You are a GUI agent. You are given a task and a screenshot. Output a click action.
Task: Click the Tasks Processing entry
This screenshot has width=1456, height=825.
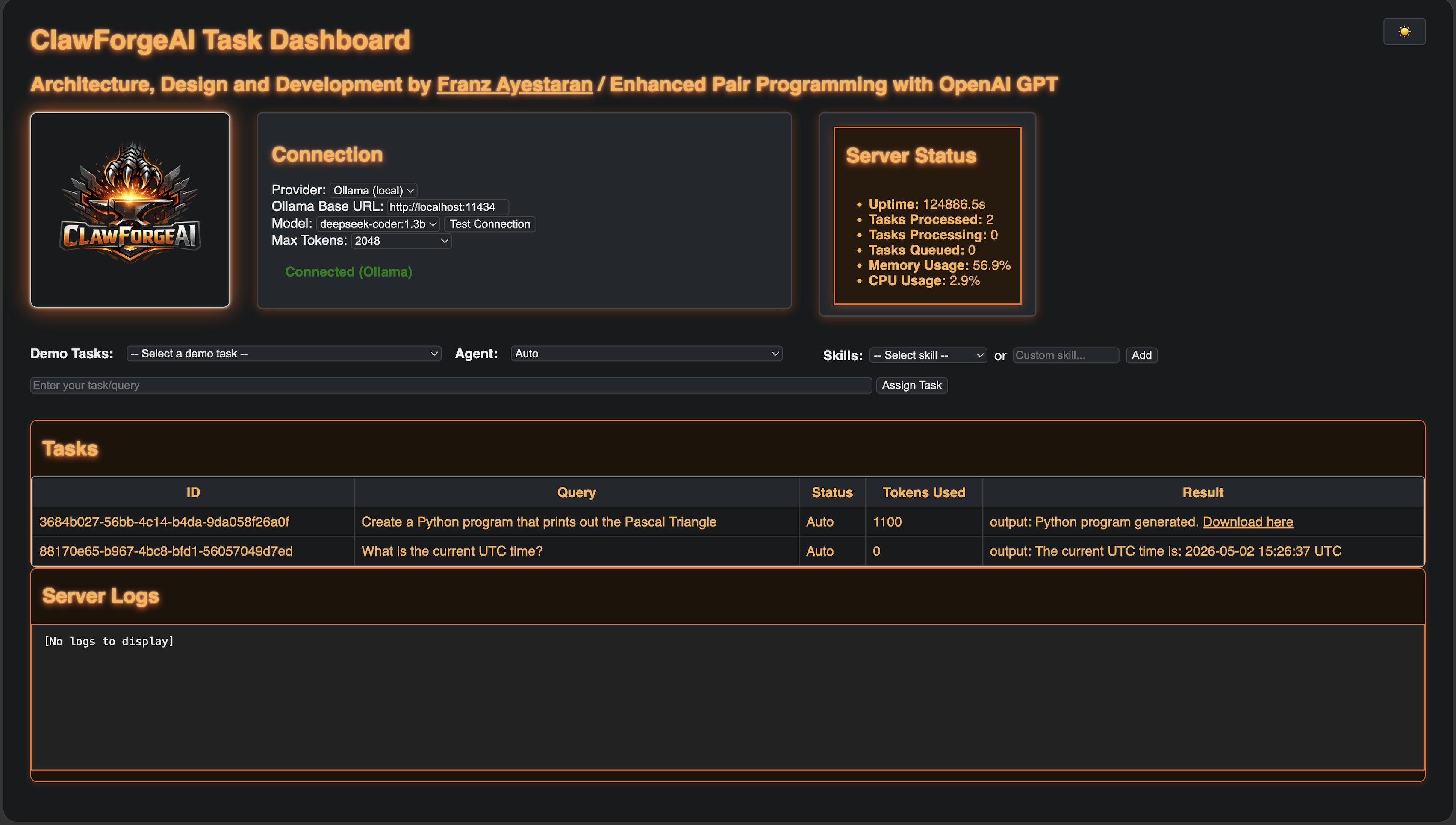pos(933,235)
